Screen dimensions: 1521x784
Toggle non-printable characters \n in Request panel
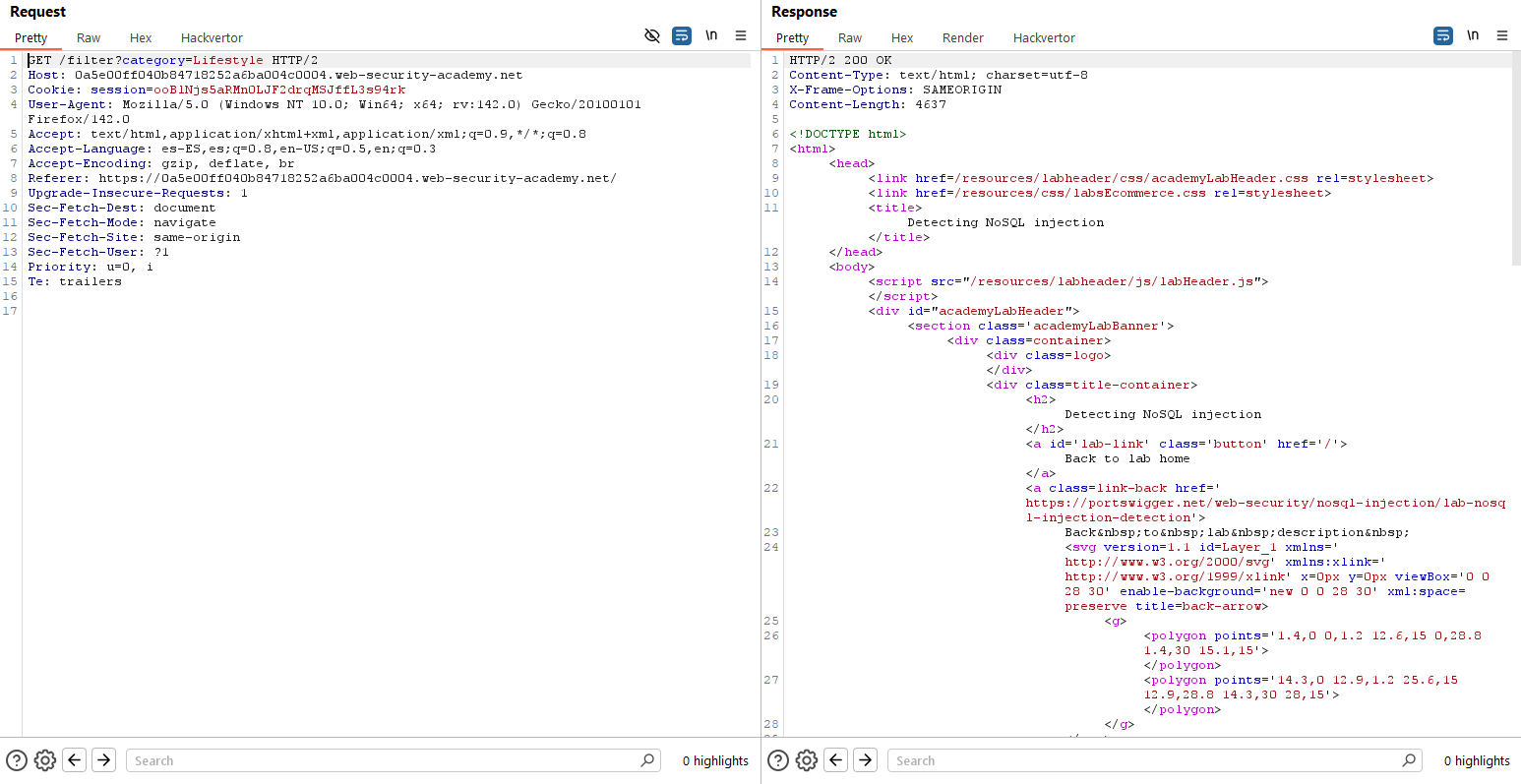tap(711, 35)
